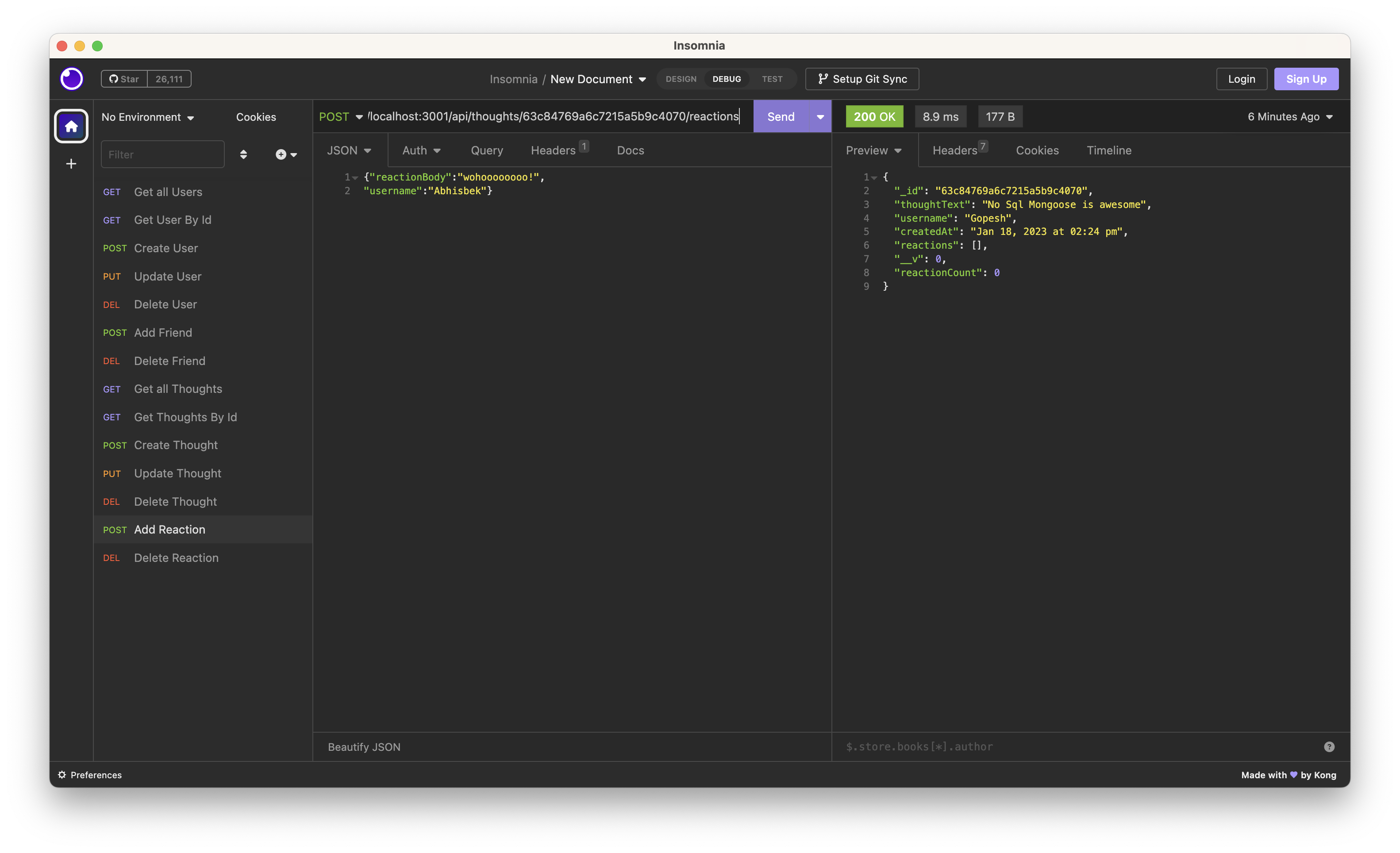Open the response Timeline tab
Image resolution: width=1400 pixels, height=853 pixels.
point(1108,150)
